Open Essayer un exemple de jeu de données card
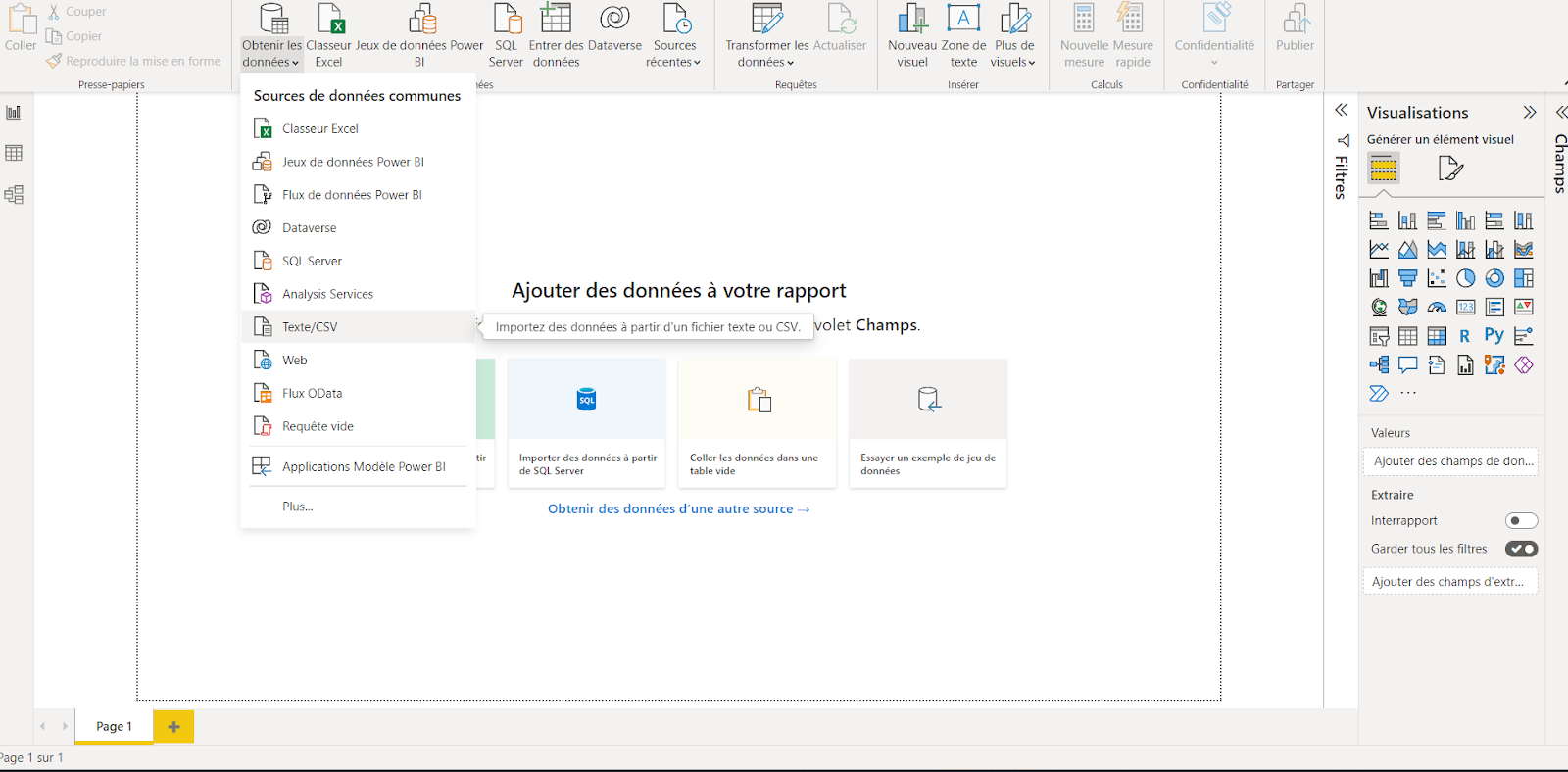 point(928,423)
